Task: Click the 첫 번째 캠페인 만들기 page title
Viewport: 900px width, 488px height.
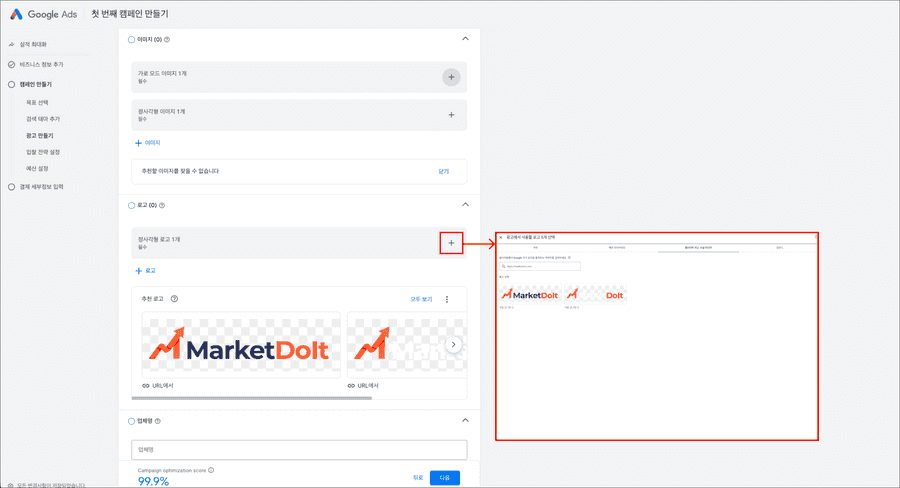Action: coord(130,14)
